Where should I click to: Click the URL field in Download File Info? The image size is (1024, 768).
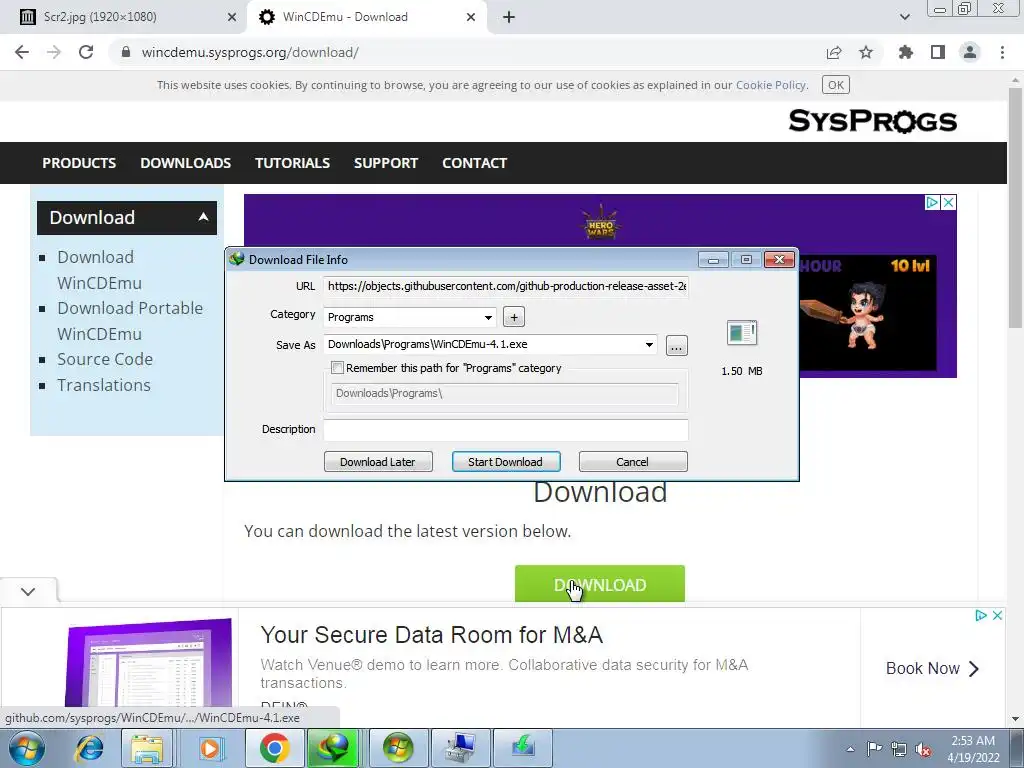tap(506, 286)
